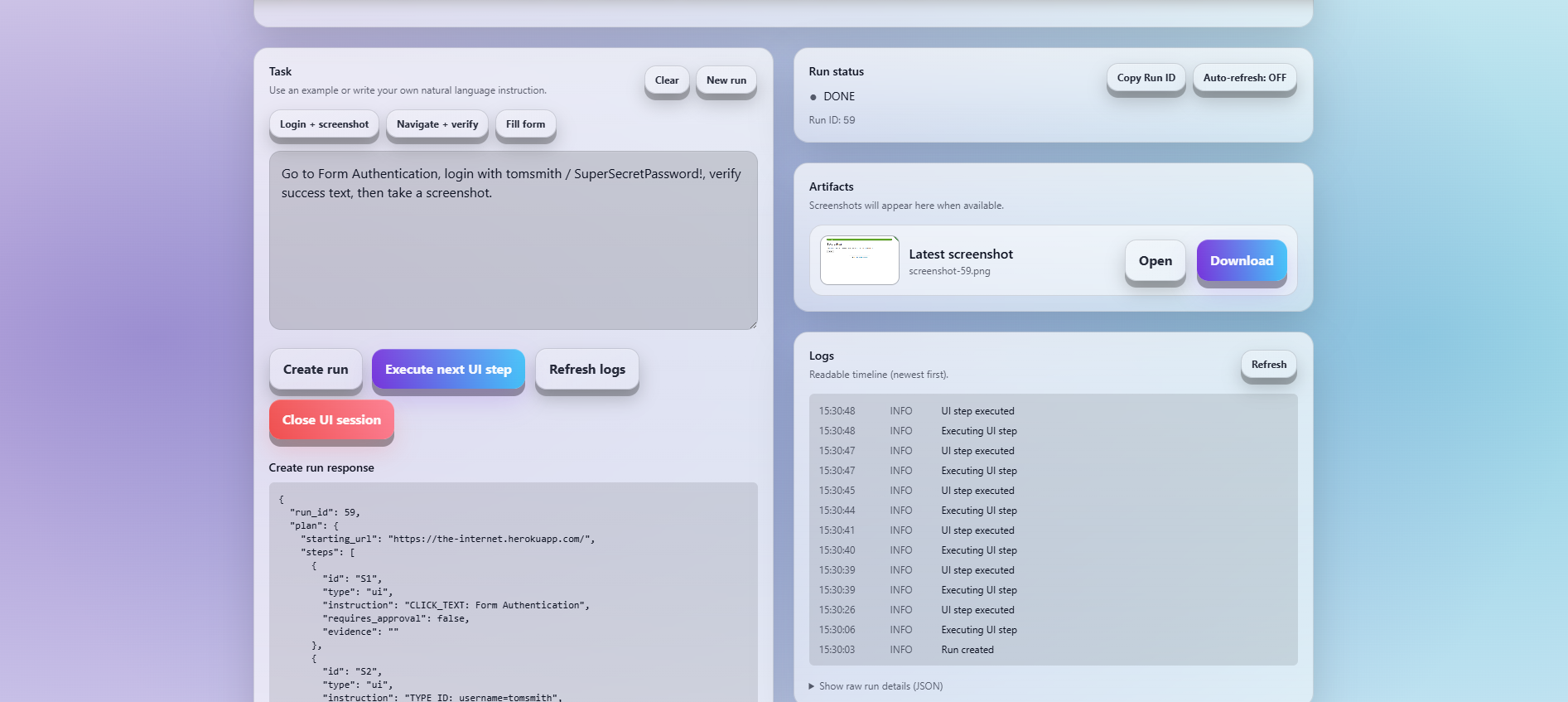Select the DONE status text

[839, 97]
